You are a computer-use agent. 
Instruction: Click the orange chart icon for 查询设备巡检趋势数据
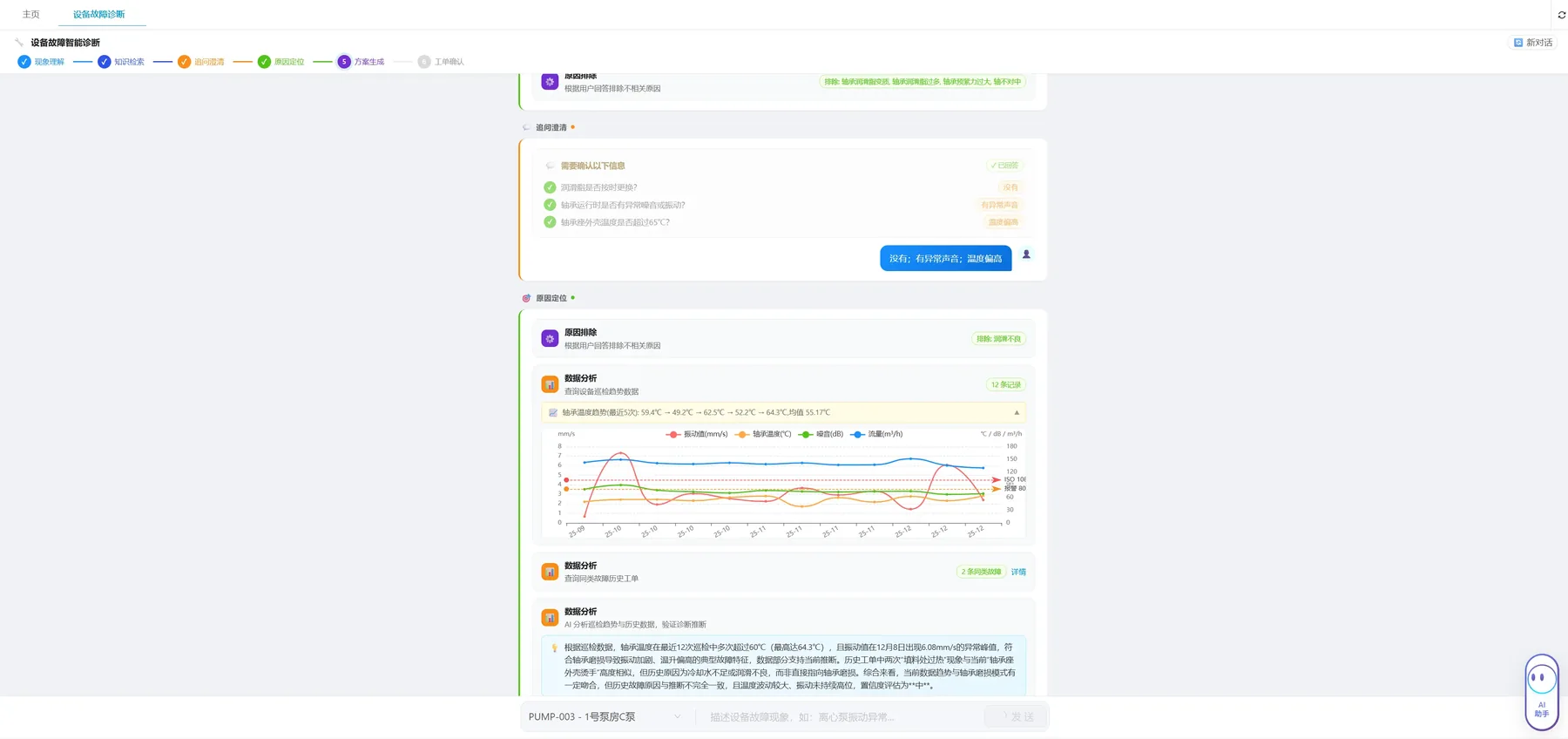550,384
